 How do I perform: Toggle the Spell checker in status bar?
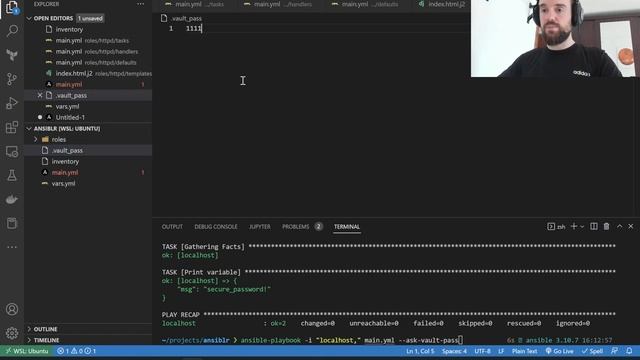[592, 351]
